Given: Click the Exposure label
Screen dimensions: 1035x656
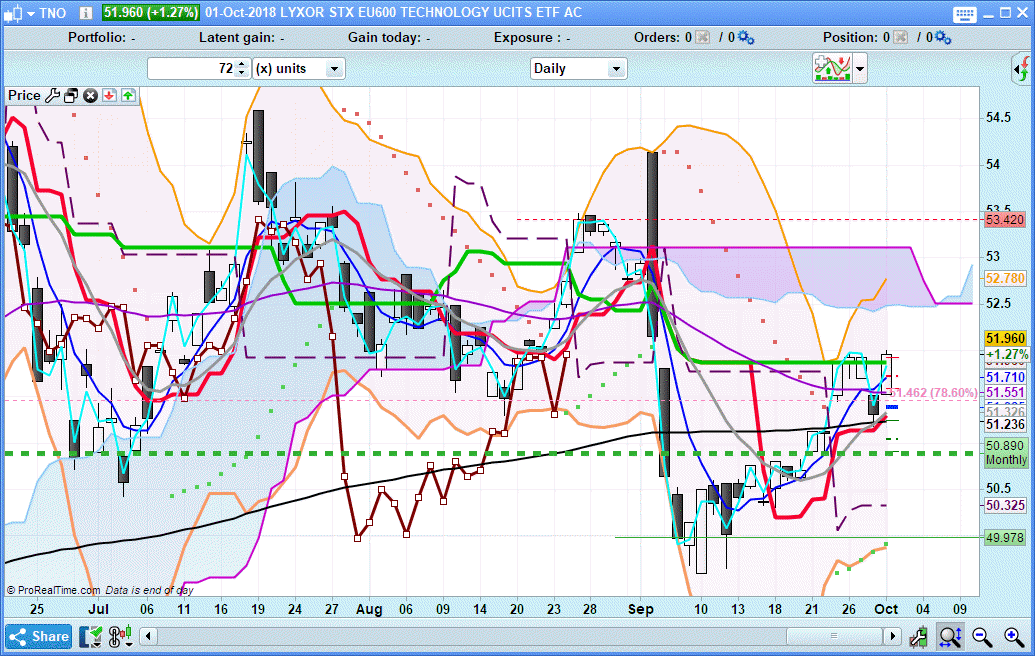Looking at the screenshot, I should [x=532, y=38].
